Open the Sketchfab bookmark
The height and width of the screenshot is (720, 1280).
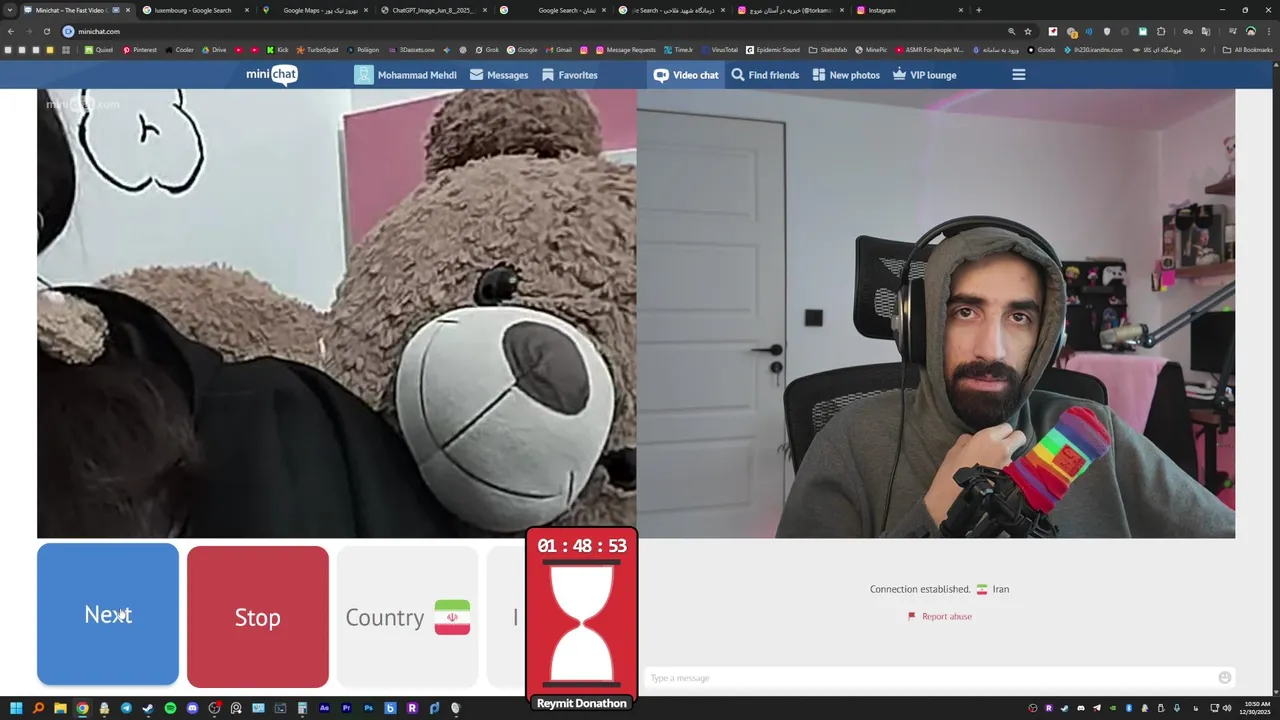click(x=828, y=49)
